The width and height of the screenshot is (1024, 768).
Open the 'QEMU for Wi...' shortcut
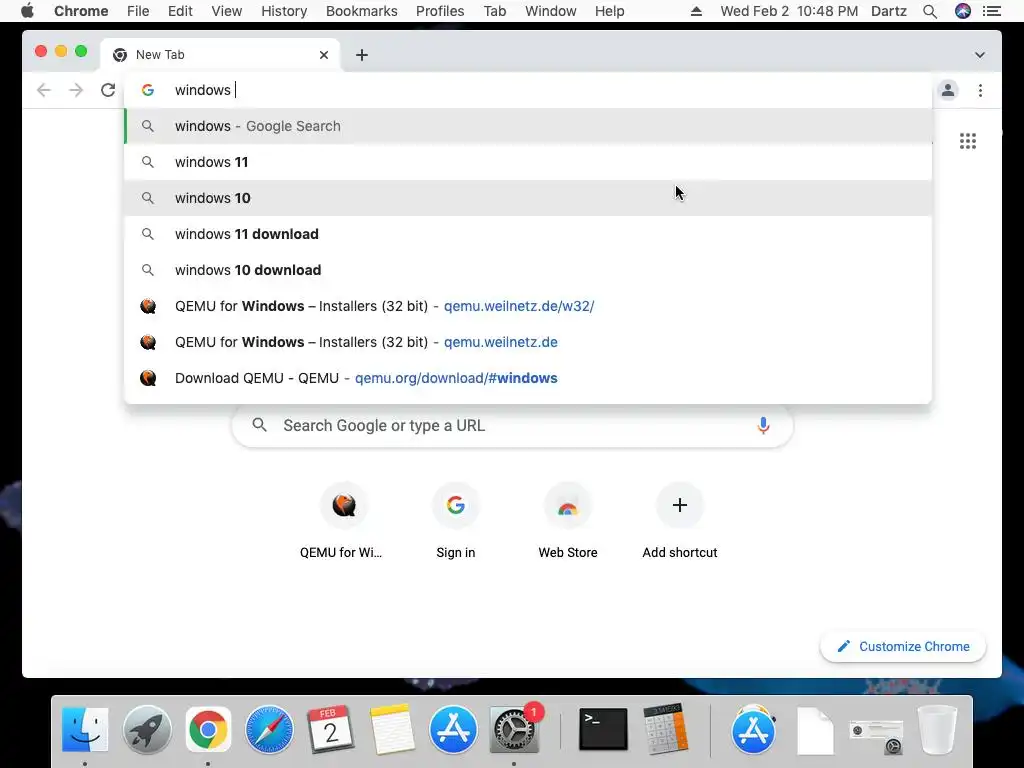click(344, 520)
